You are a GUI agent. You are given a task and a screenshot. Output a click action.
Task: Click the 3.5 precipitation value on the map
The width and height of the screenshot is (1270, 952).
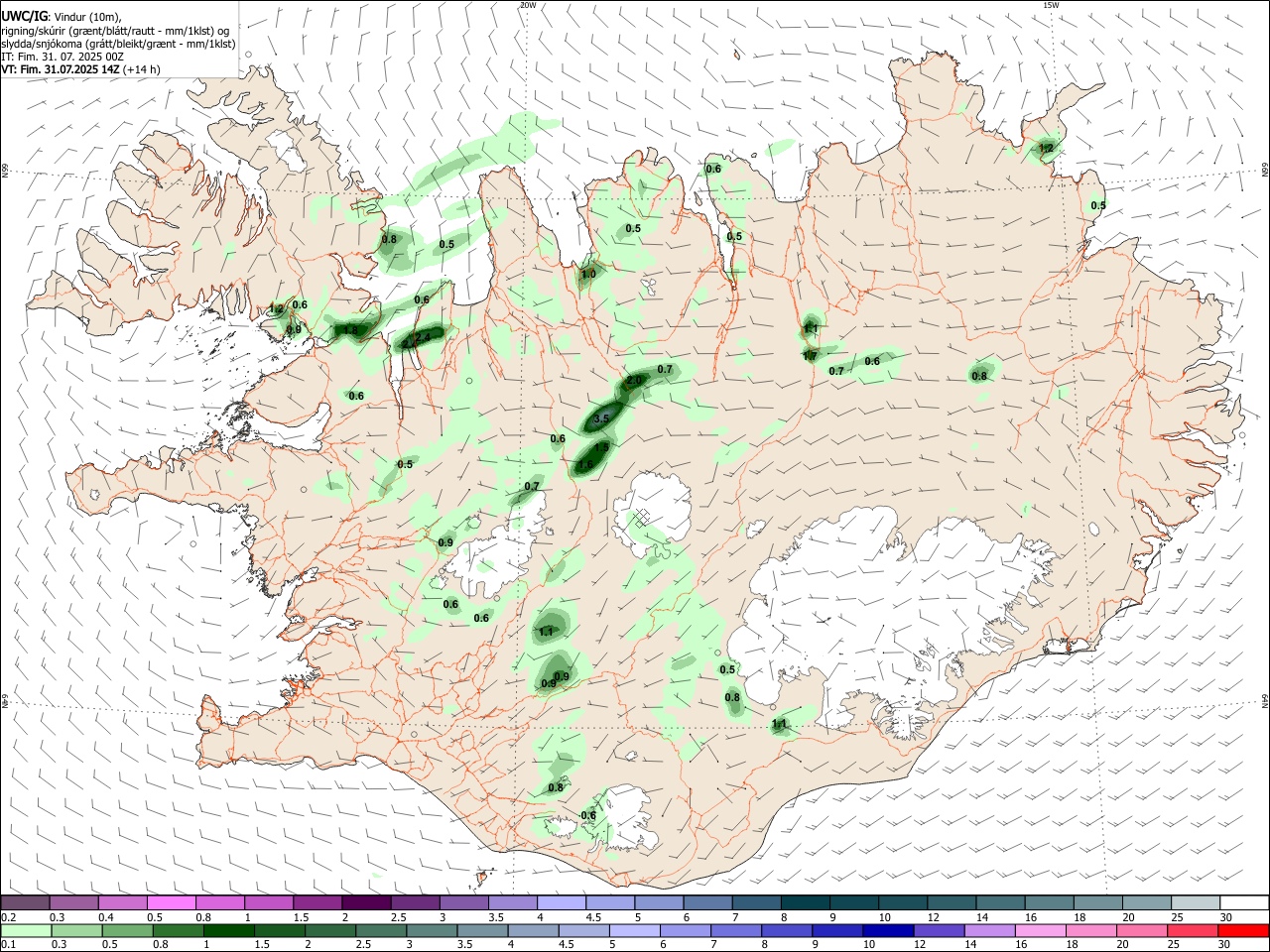[600, 419]
